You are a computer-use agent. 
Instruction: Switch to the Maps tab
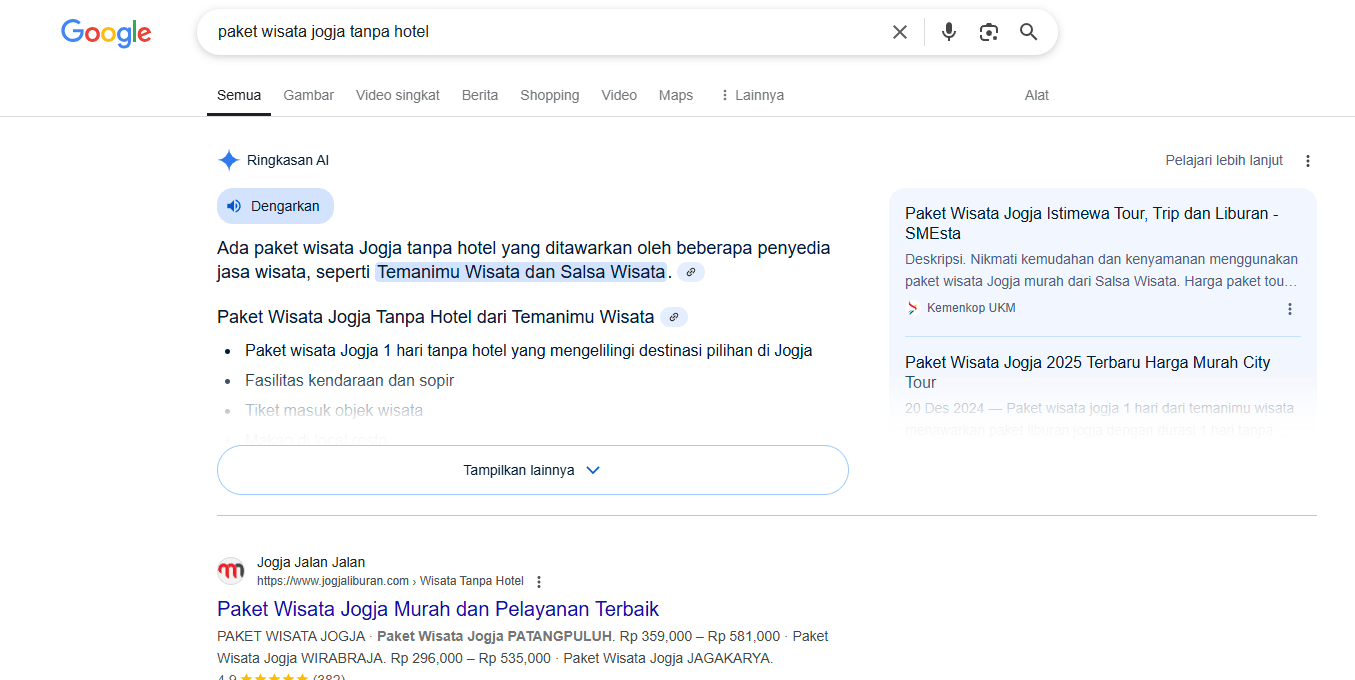[676, 95]
